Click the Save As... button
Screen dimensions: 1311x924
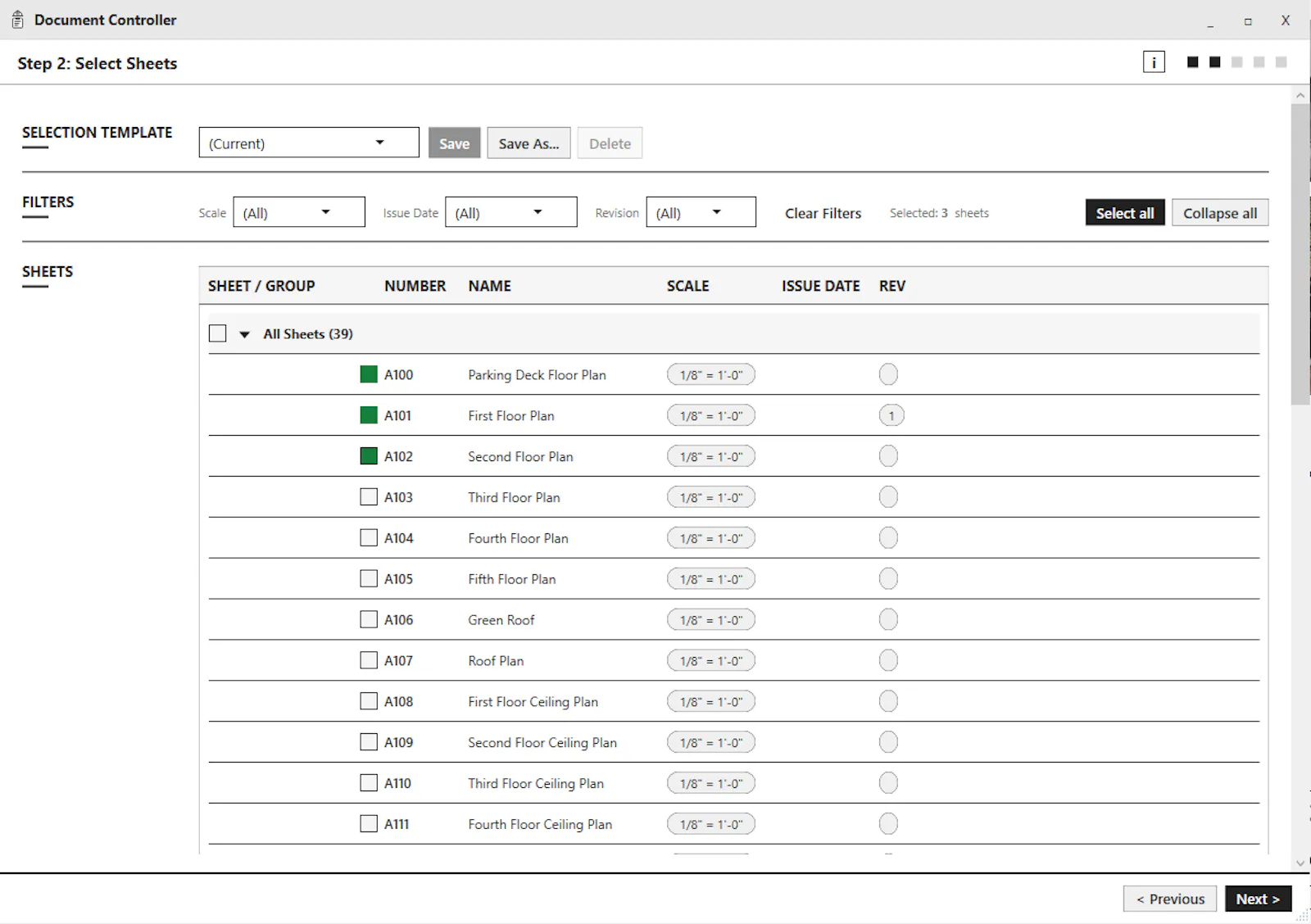[528, 143]
